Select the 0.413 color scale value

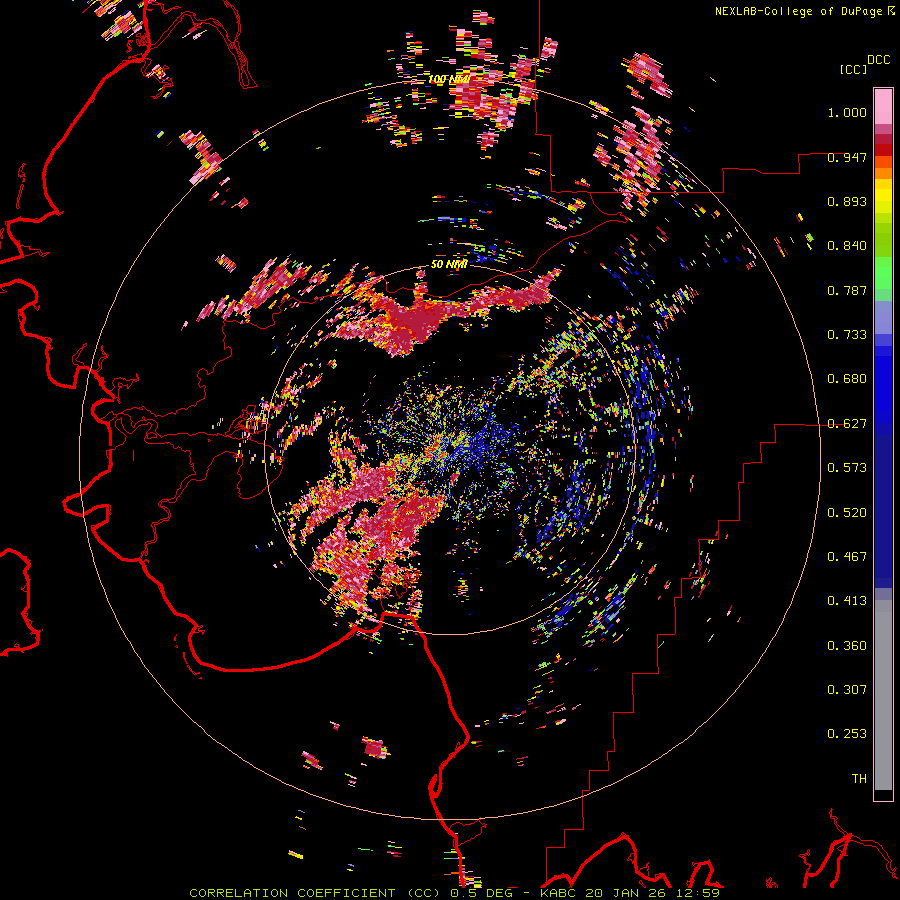coord(847,601)
